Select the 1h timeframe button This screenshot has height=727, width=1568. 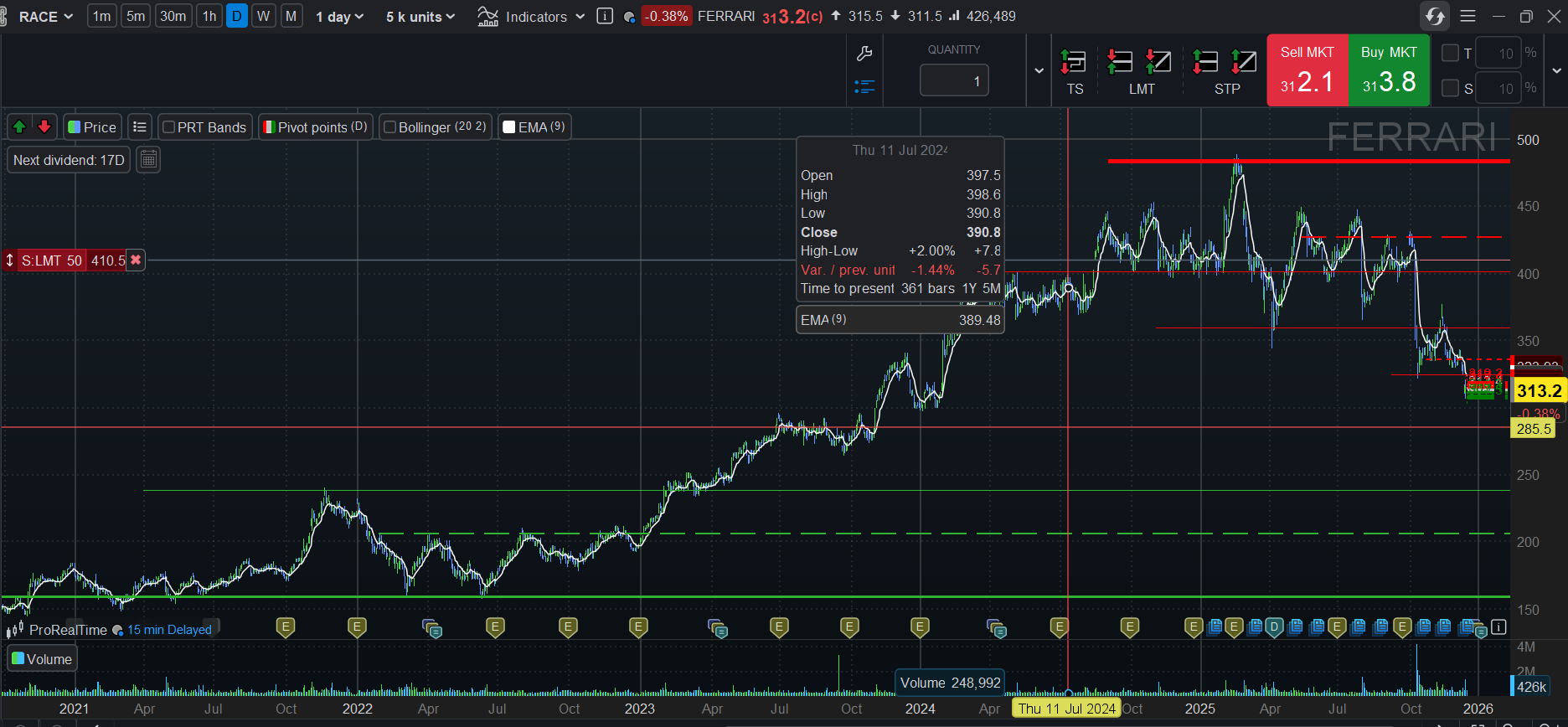[209, 16]
